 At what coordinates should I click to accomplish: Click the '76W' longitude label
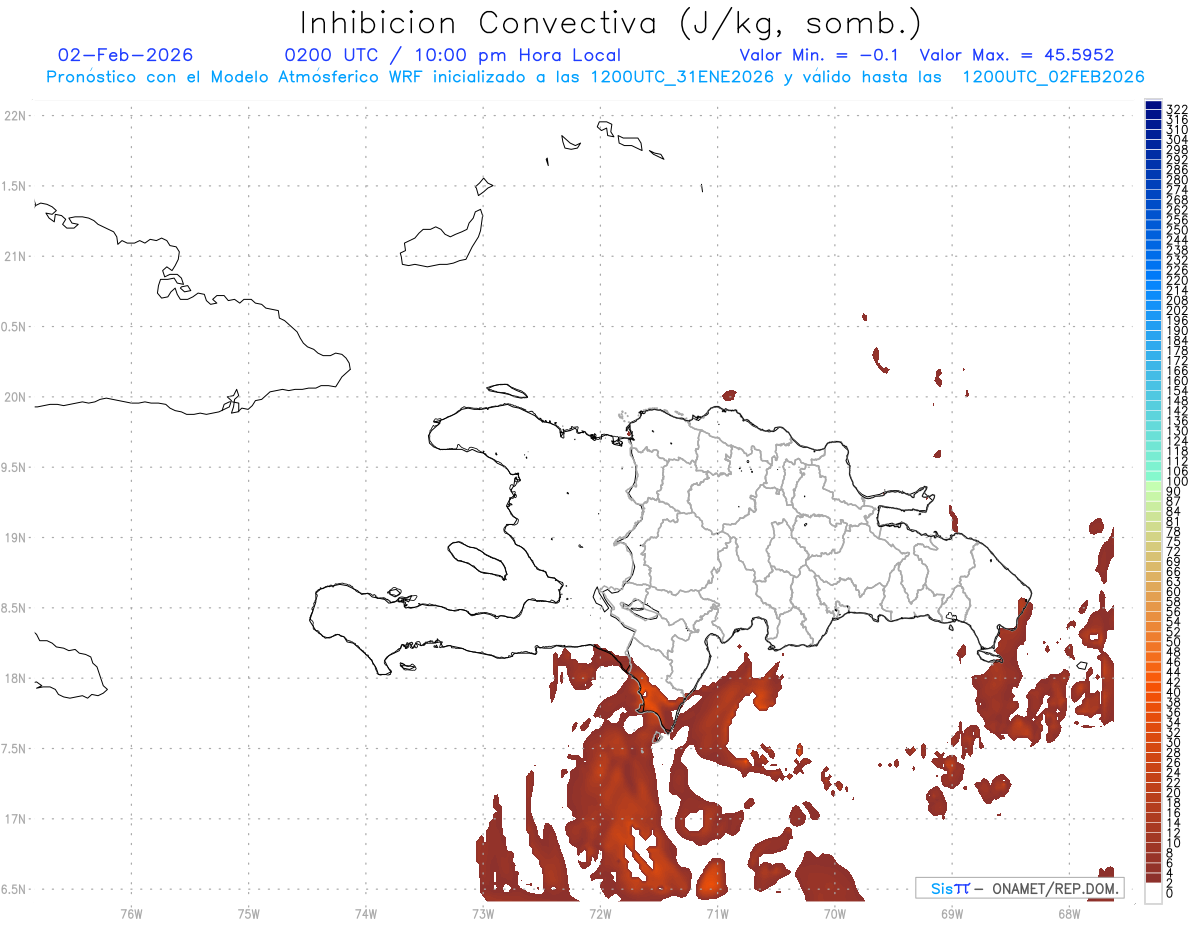pyautogui.click(x=131, y=912)
